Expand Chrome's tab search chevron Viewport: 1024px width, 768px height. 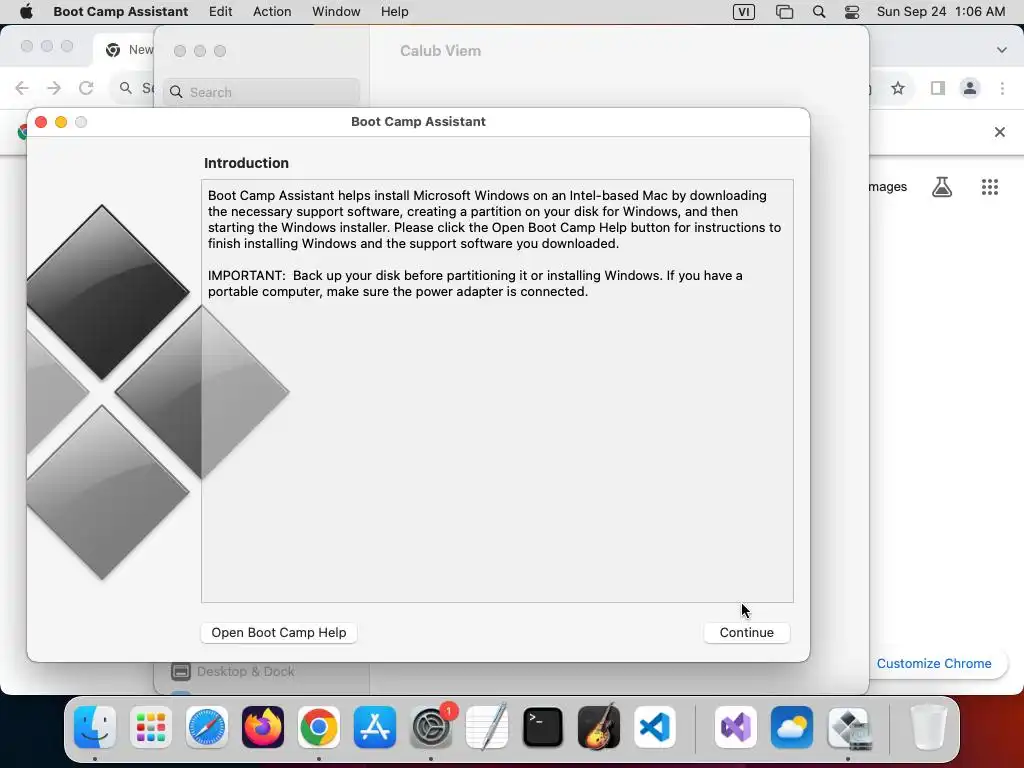pyautogui.click(x=1001, y=50)
